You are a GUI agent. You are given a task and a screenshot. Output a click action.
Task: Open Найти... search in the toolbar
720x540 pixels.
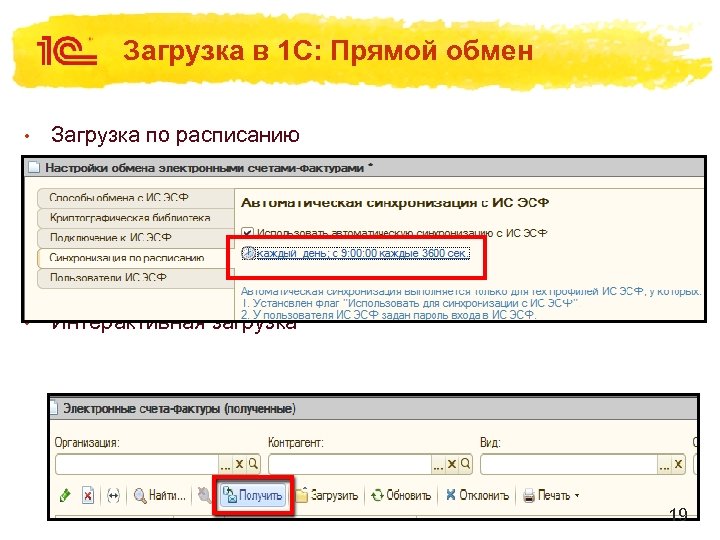click(159, 495)
